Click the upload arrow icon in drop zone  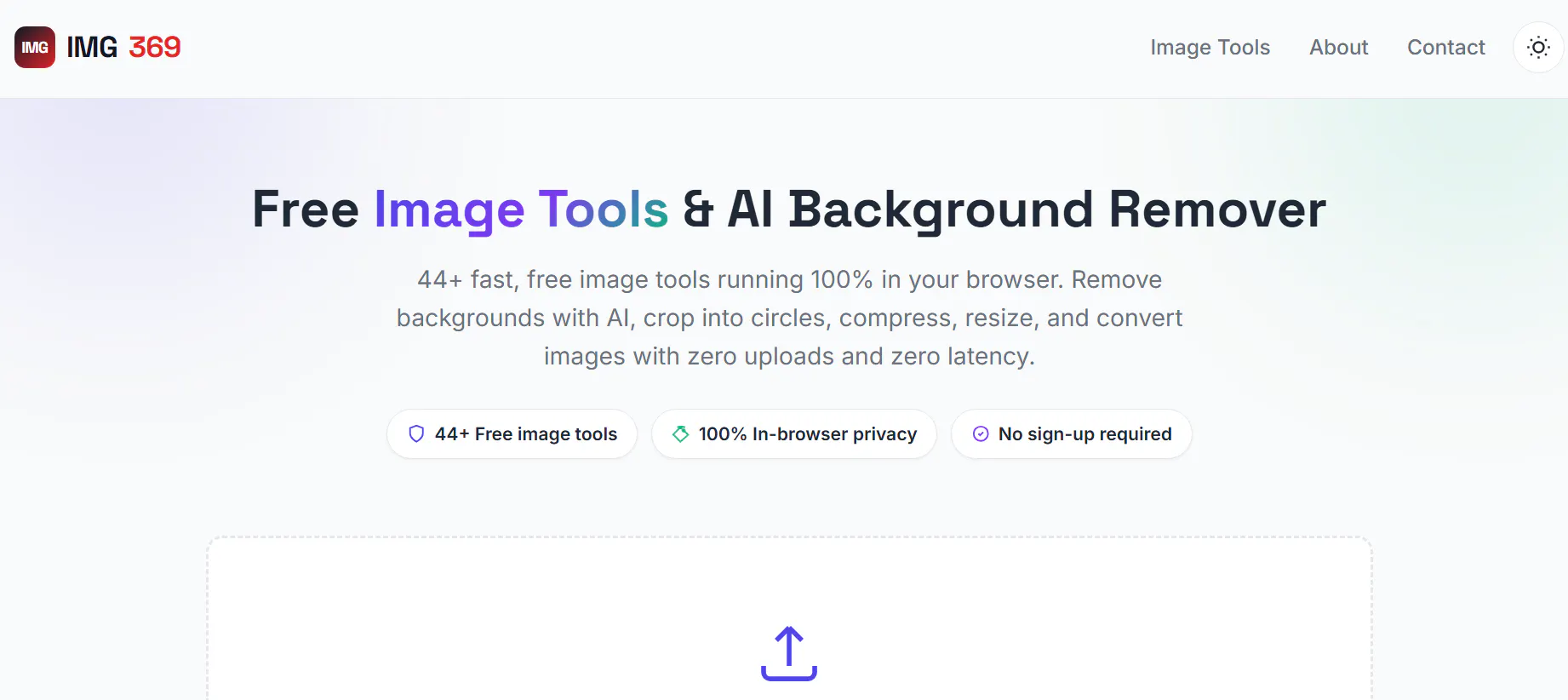pyautogui.click(x=789, y=654)
